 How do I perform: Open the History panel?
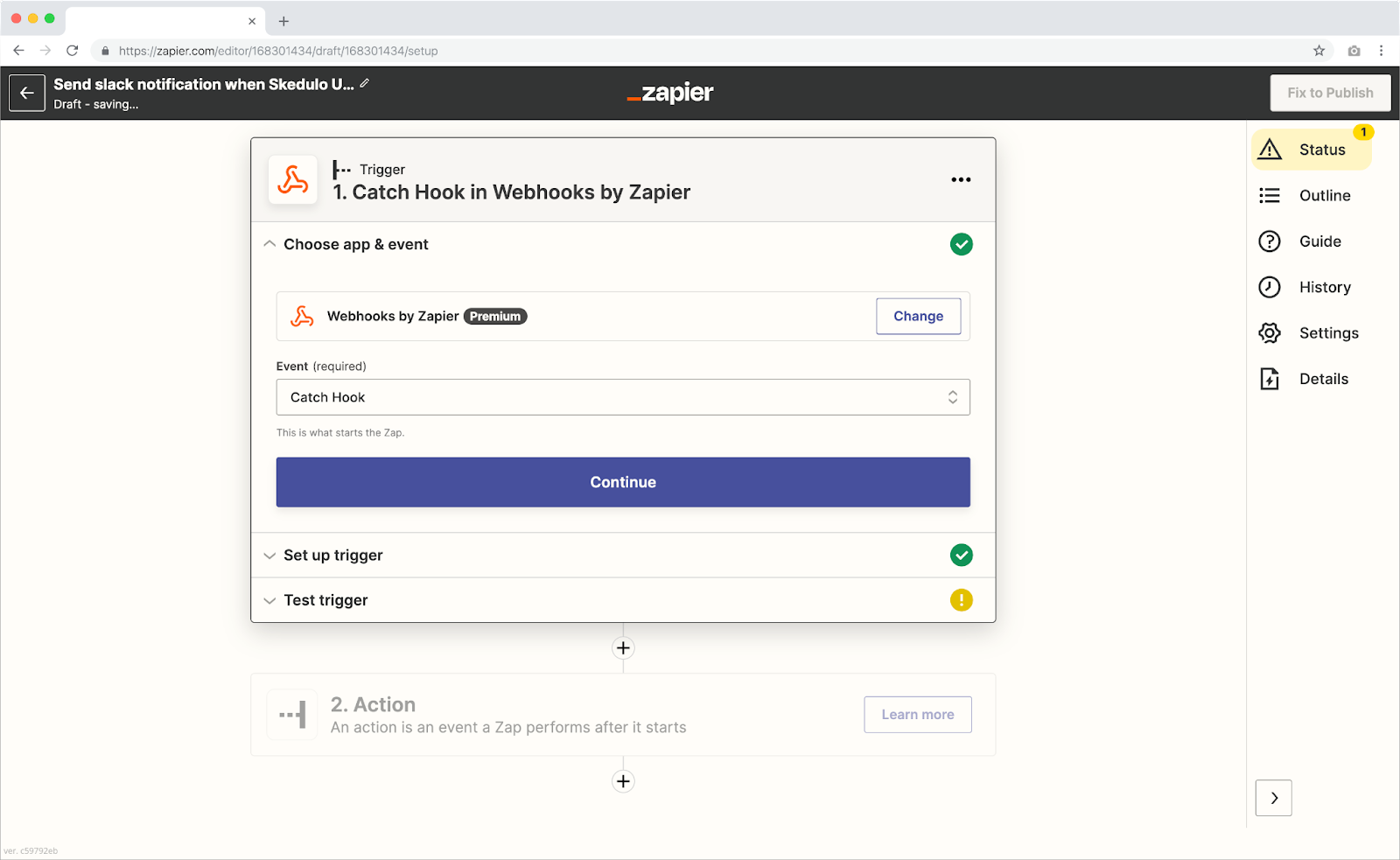1312,287
